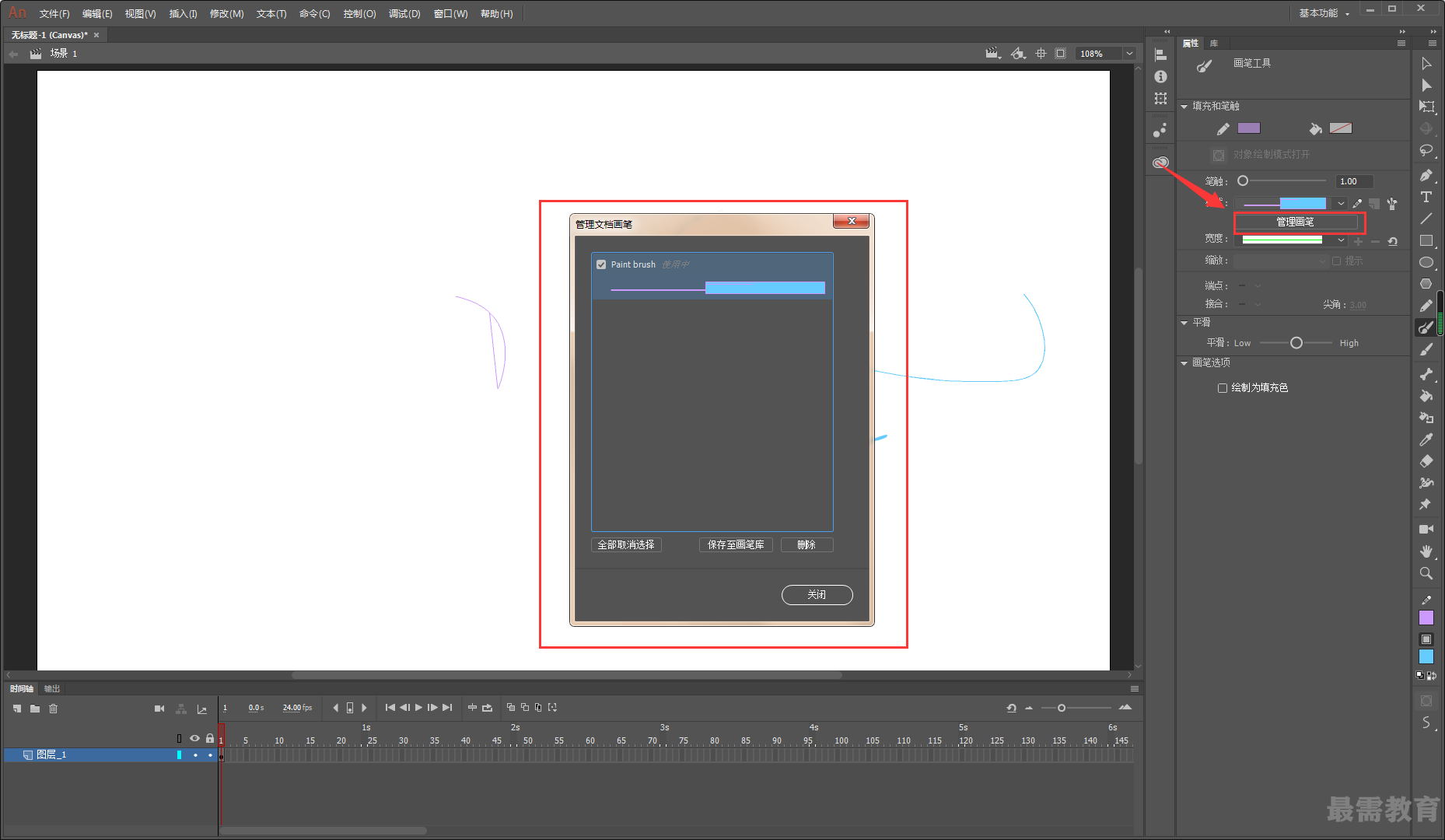Select the Oval tool
This screenshot has width=1445, height=840.
1426,263
